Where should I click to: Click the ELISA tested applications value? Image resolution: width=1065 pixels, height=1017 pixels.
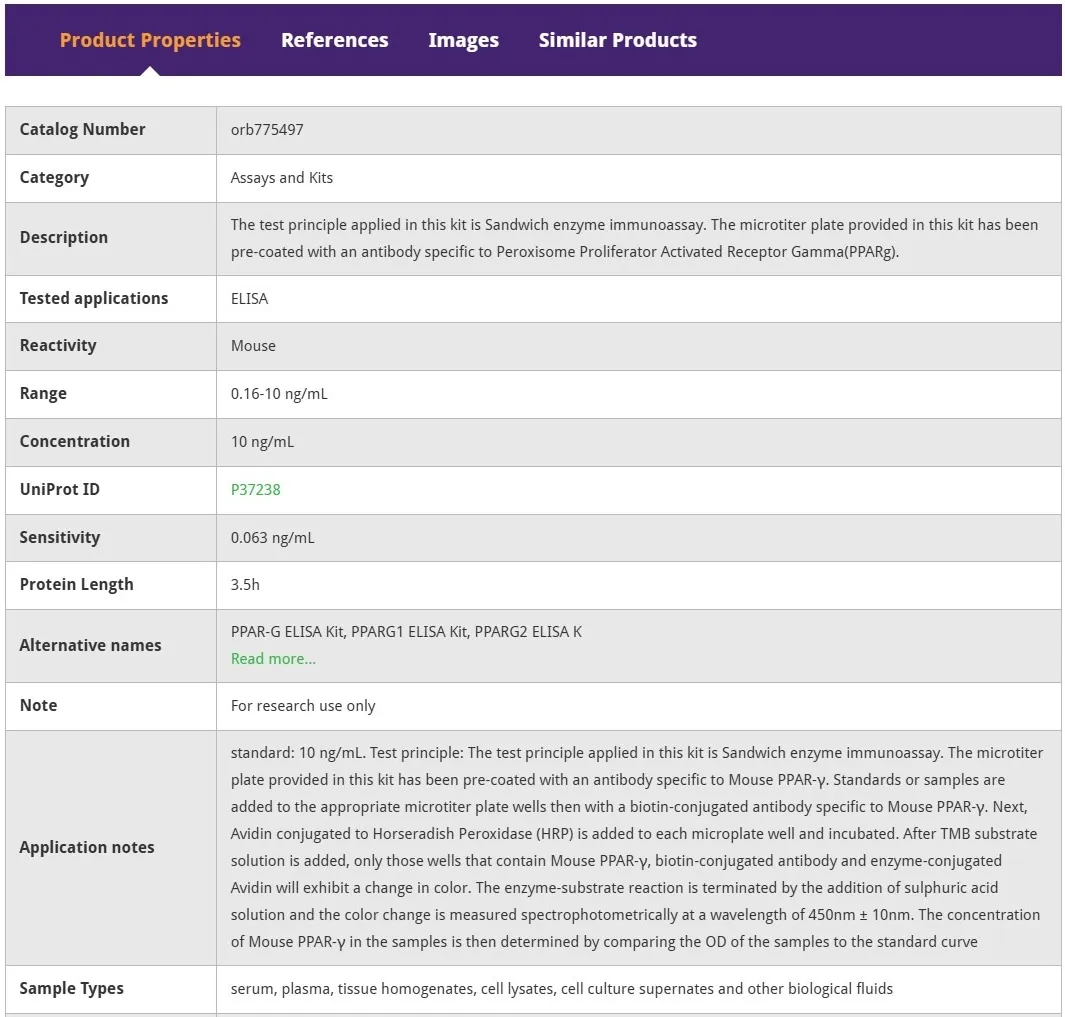pyautogui.click(x=249, y=299)
